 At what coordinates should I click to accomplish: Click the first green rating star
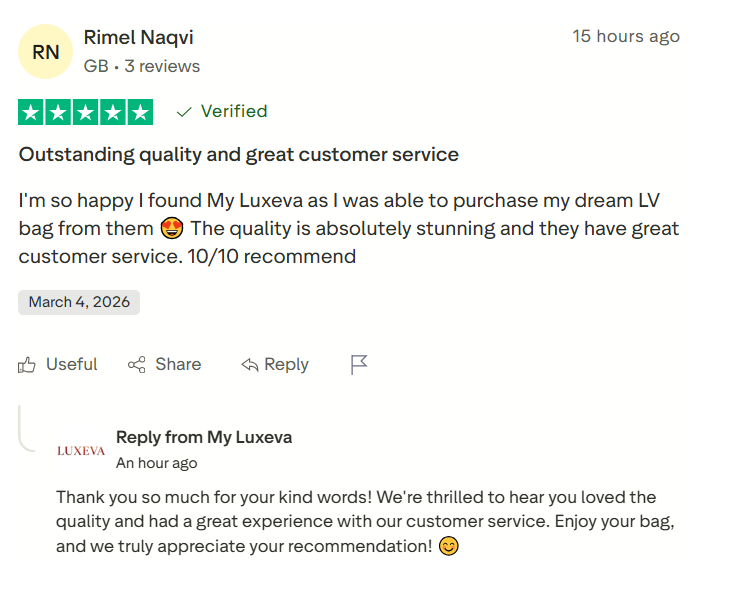[31, 112]
